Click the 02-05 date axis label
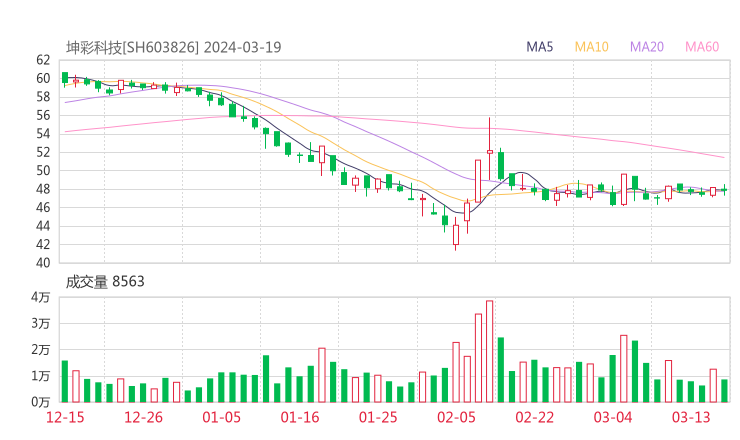The image size is (740, 440). click(x=456, y=417)
